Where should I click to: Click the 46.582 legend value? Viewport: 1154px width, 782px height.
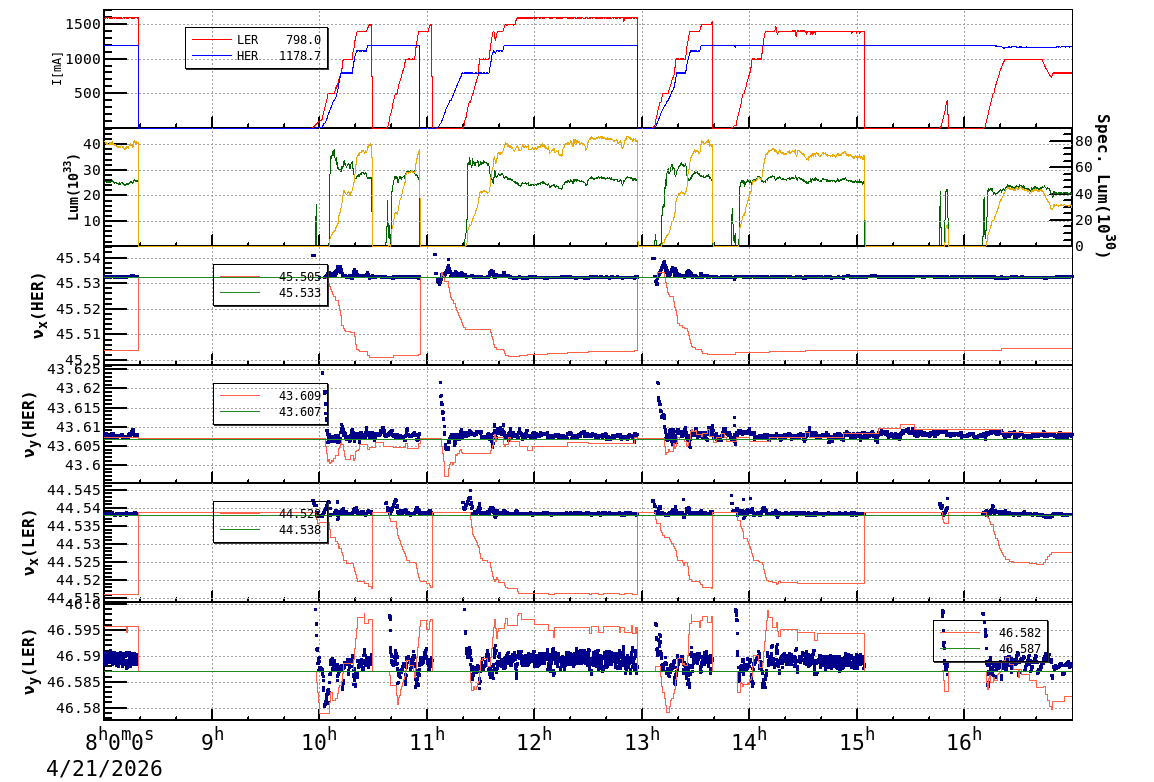(1019, 633)
